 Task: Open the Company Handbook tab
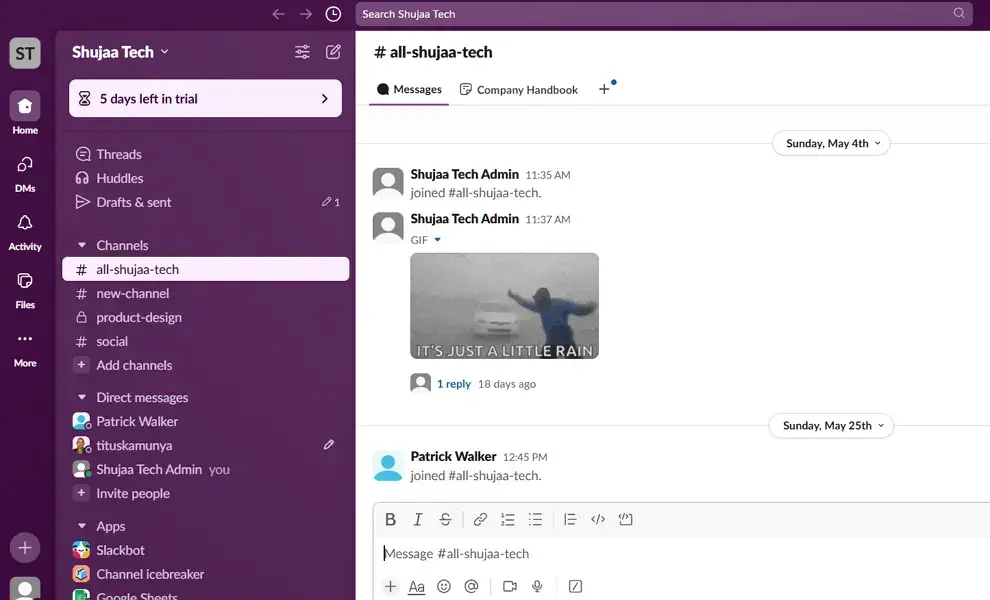518,90
